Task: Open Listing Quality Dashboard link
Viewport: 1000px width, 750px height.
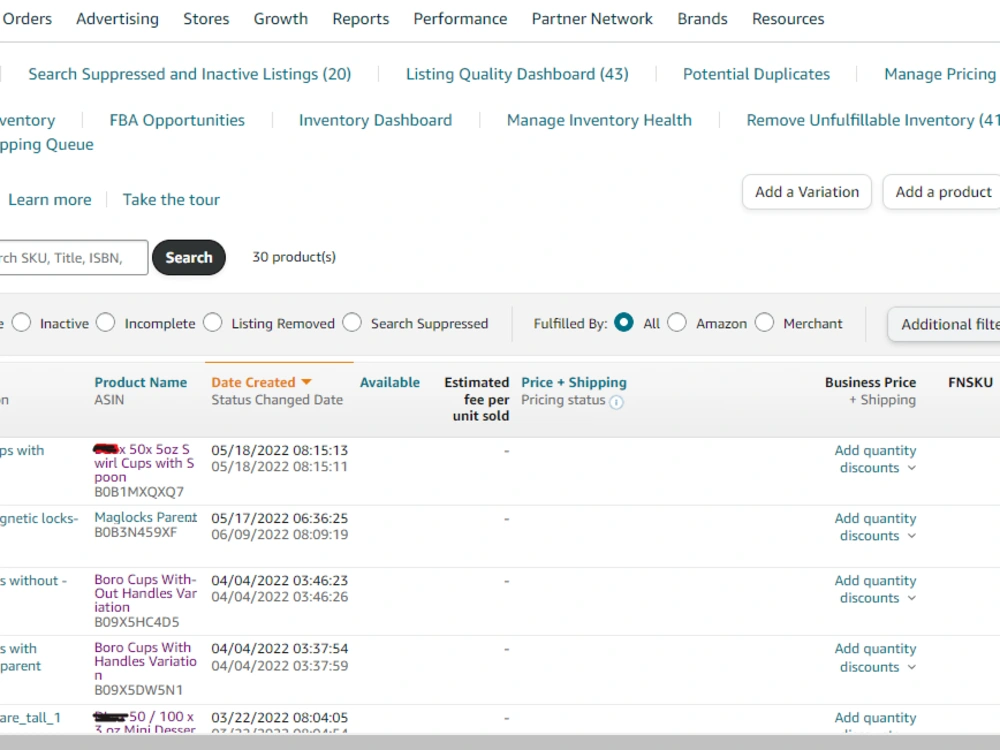Action: (x=517, y=74)
